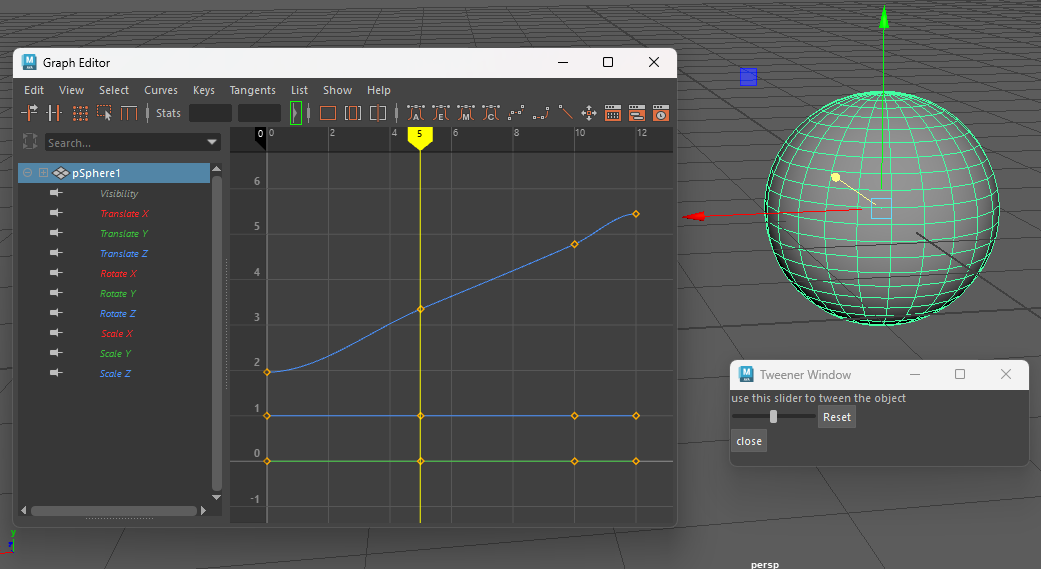This screenshot has width=1041, height=569.
Task: Select the Rotate Z channel
Action: click(118, 313)
